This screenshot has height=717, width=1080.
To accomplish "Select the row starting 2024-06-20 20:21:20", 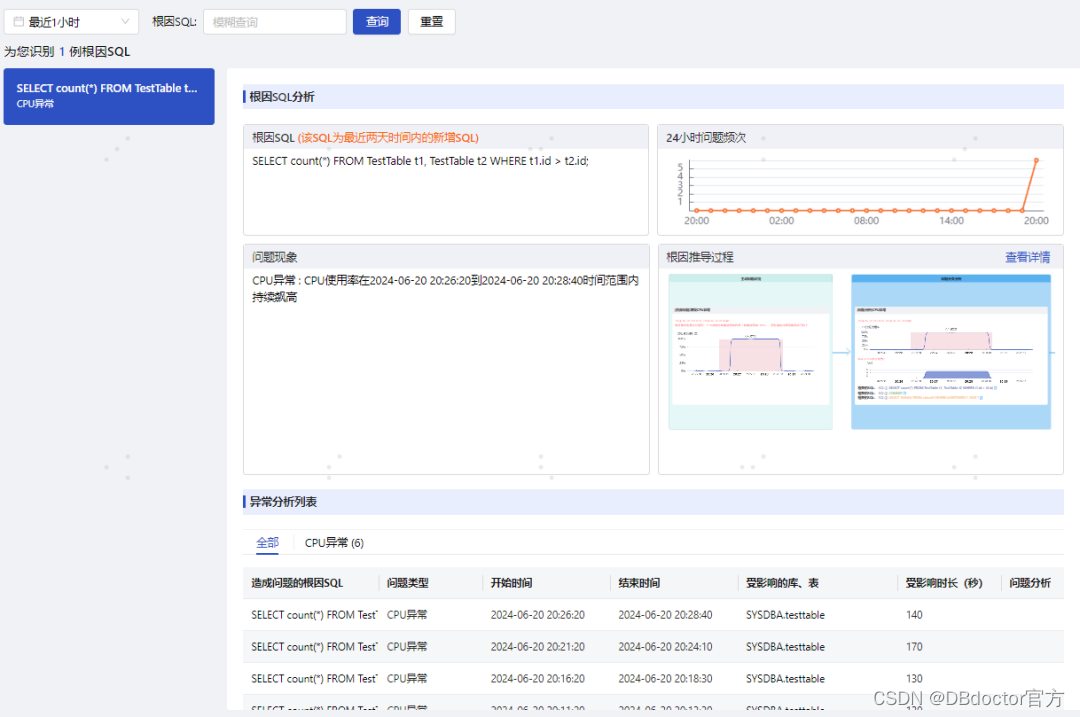I will pyautogui.click(x=653, y=647).
